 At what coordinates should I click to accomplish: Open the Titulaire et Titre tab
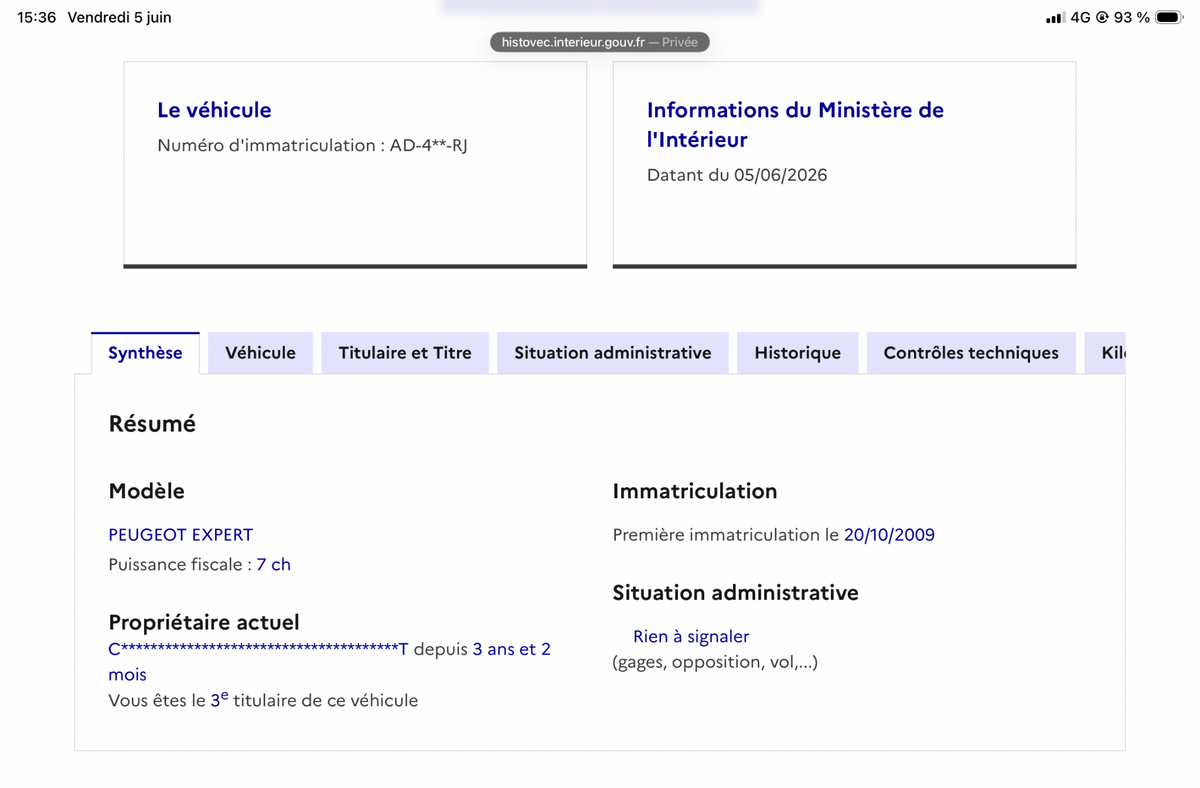[405, 353]
